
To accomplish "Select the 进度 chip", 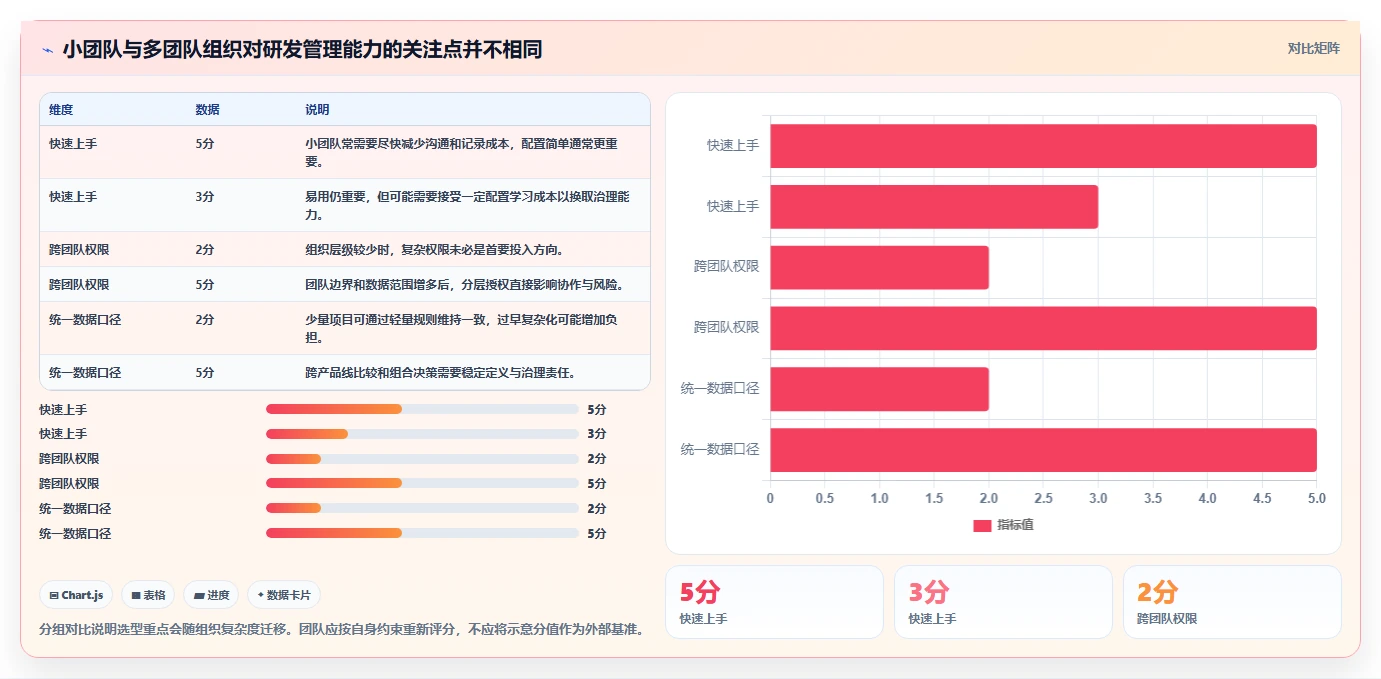I will tap(211, 595).
